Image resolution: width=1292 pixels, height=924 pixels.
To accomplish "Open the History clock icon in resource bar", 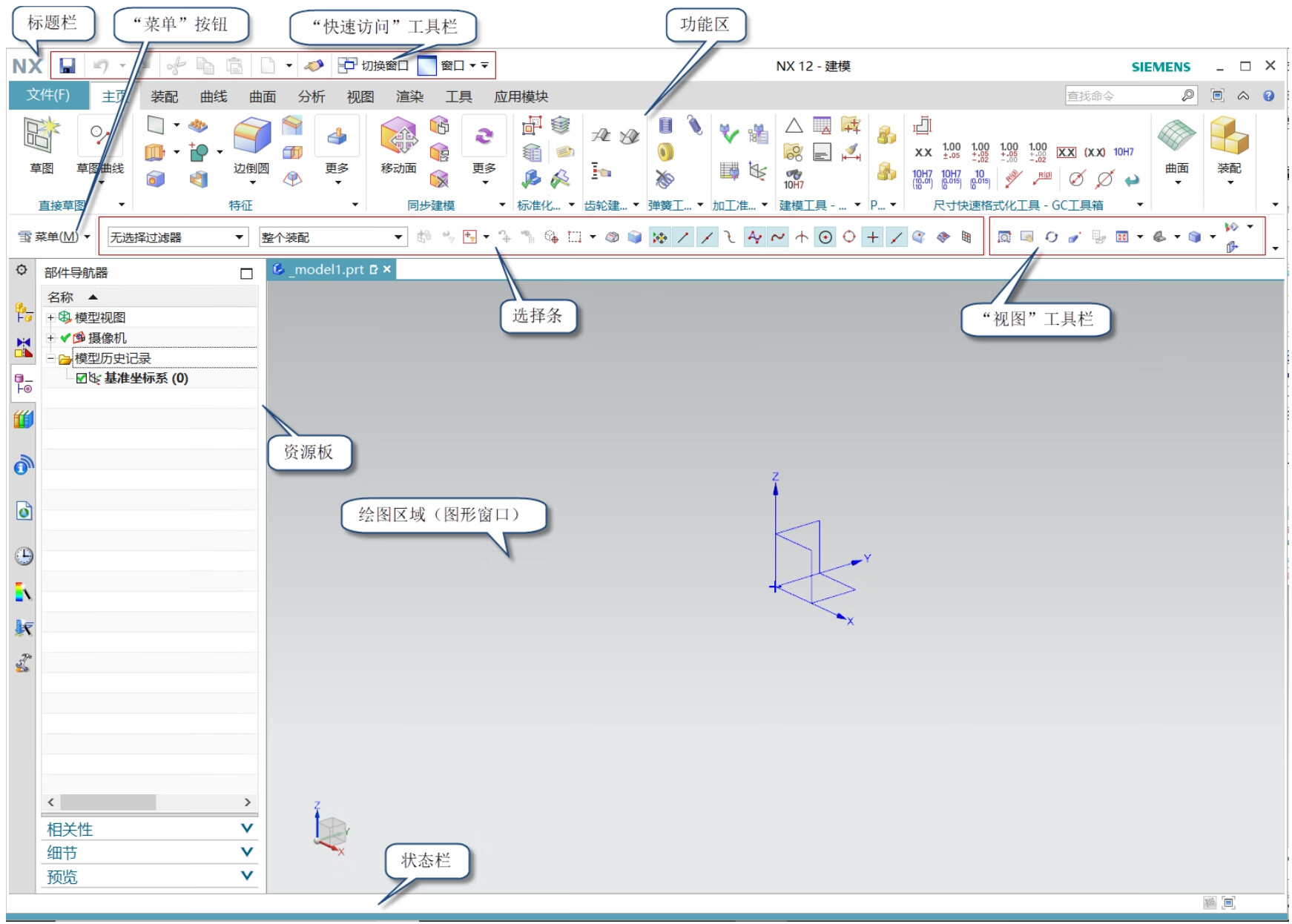I will (x=24, y=556).
